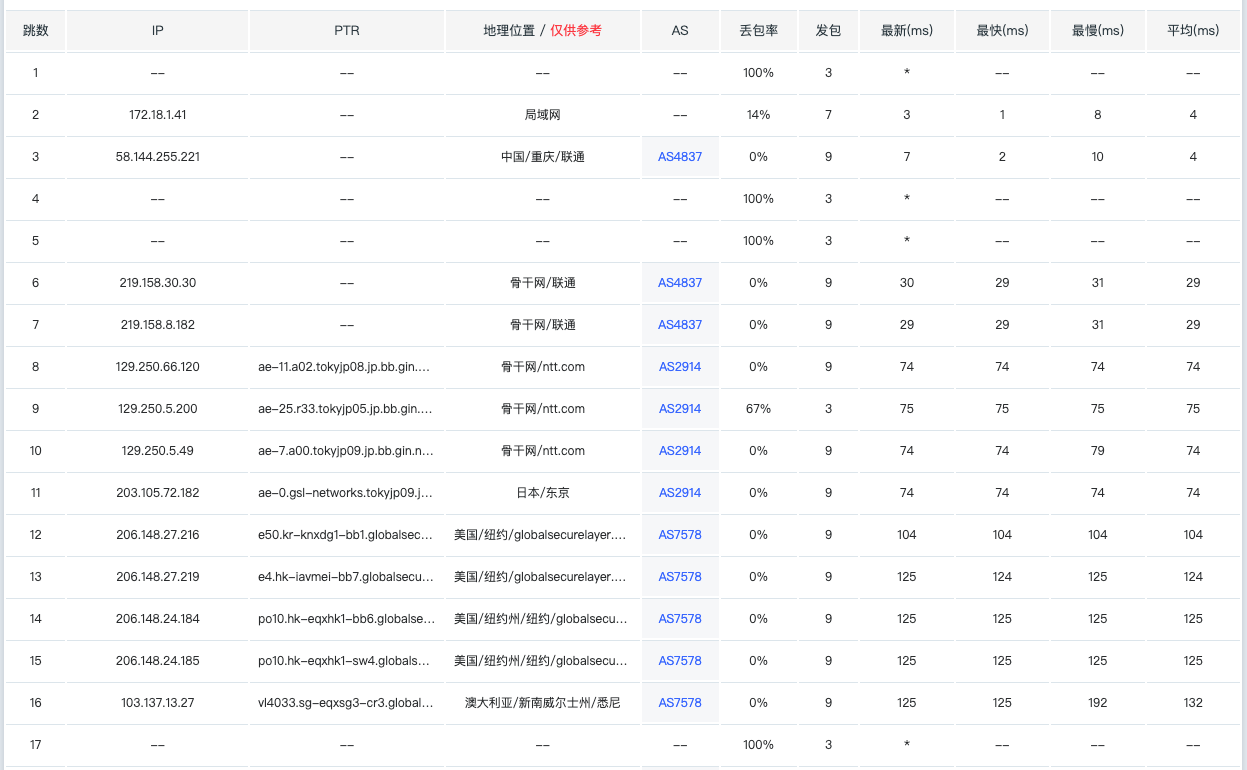Click PTR ae-25.r33.tokyjp05.jp.bb.gin

[346, 409]
